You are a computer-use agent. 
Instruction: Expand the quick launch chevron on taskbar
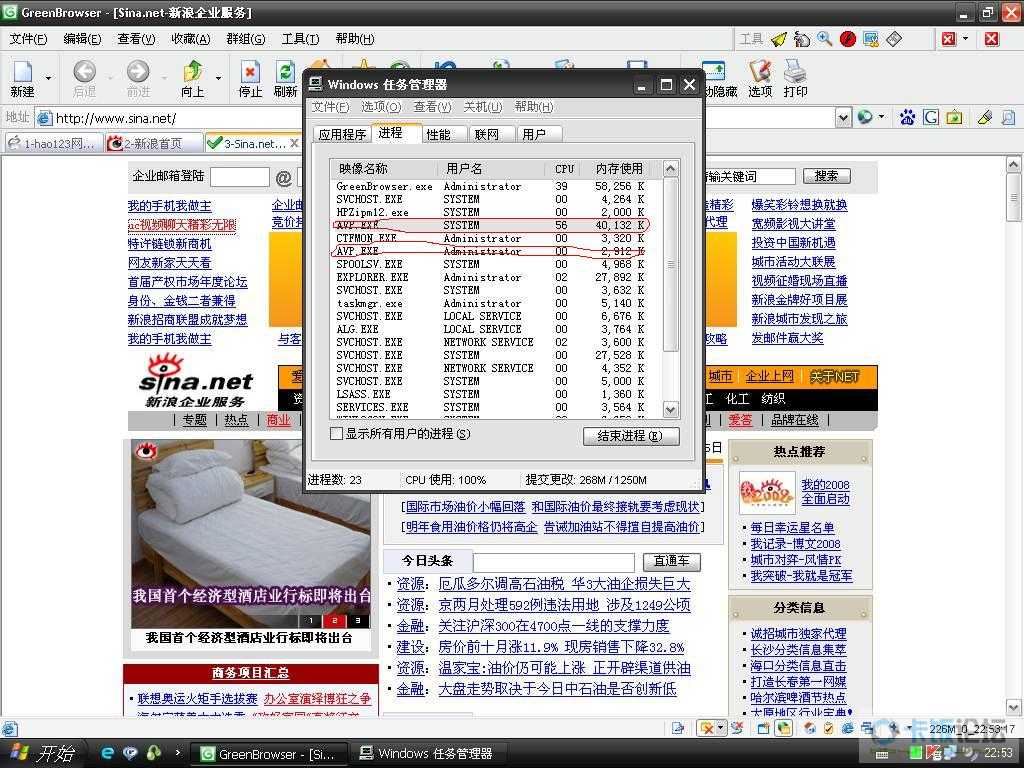click(178, 752)
